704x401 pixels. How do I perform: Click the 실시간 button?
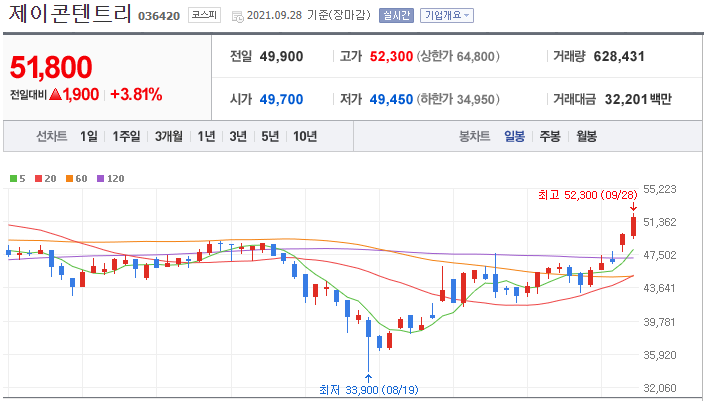(x=396, y=15)
